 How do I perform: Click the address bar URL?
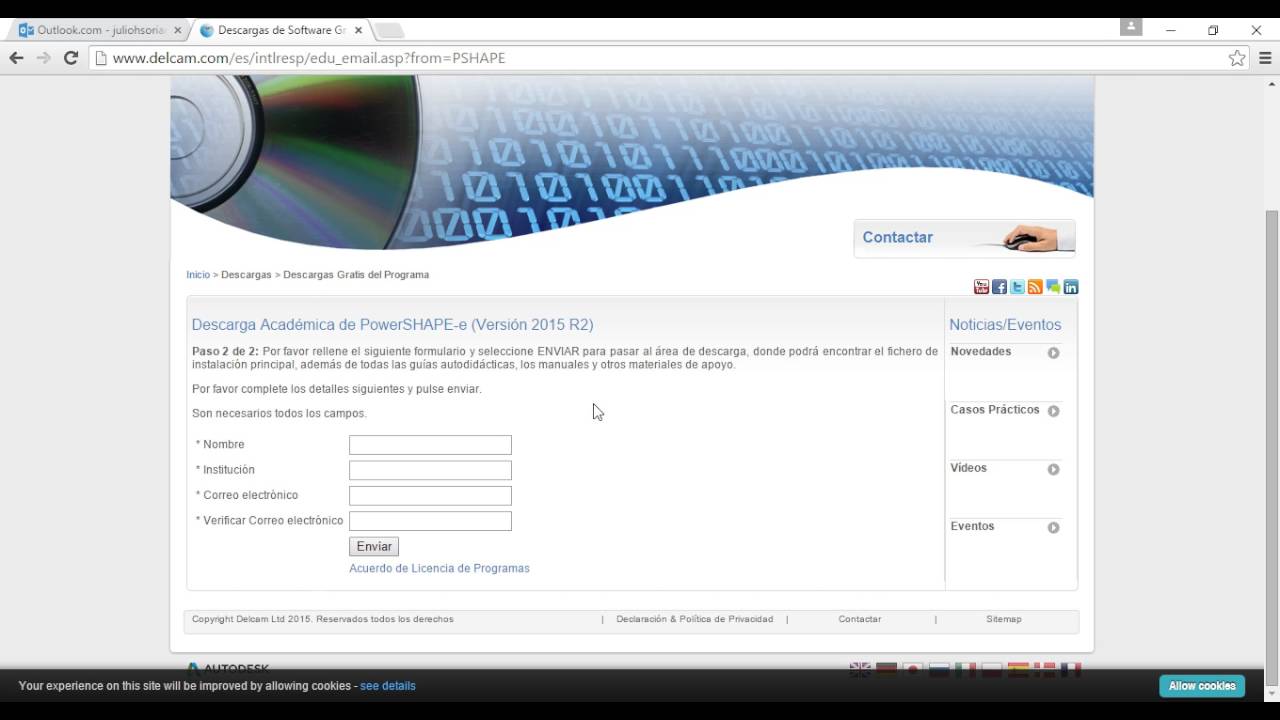309,58
